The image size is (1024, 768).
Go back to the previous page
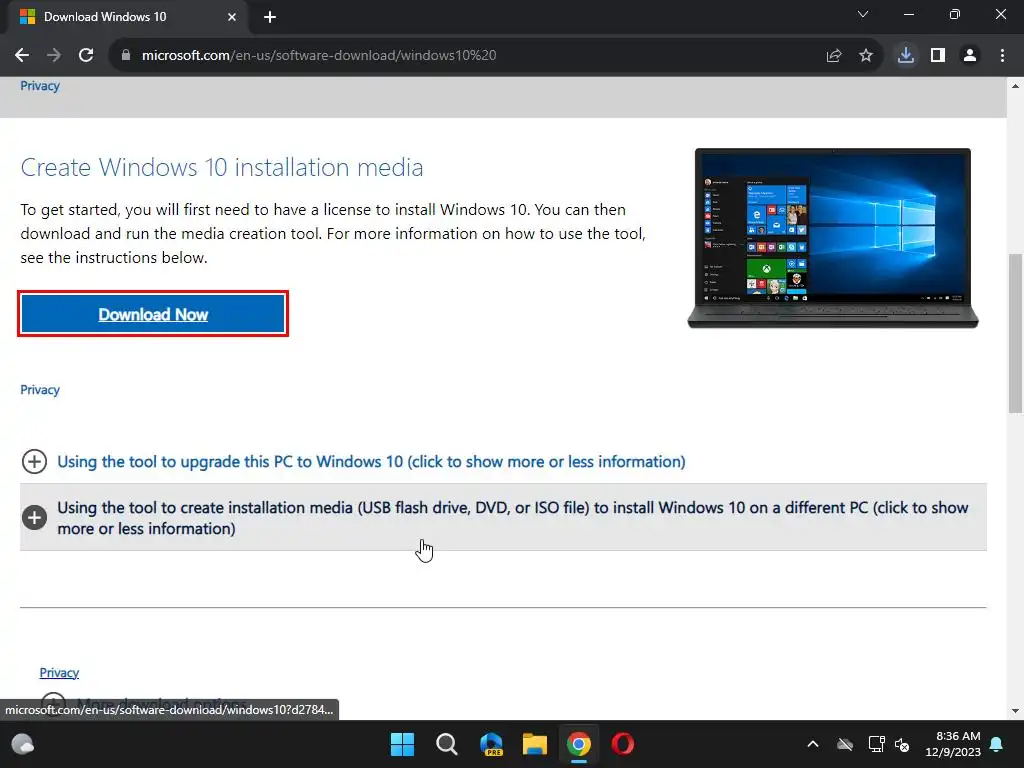tap(22, 56)
